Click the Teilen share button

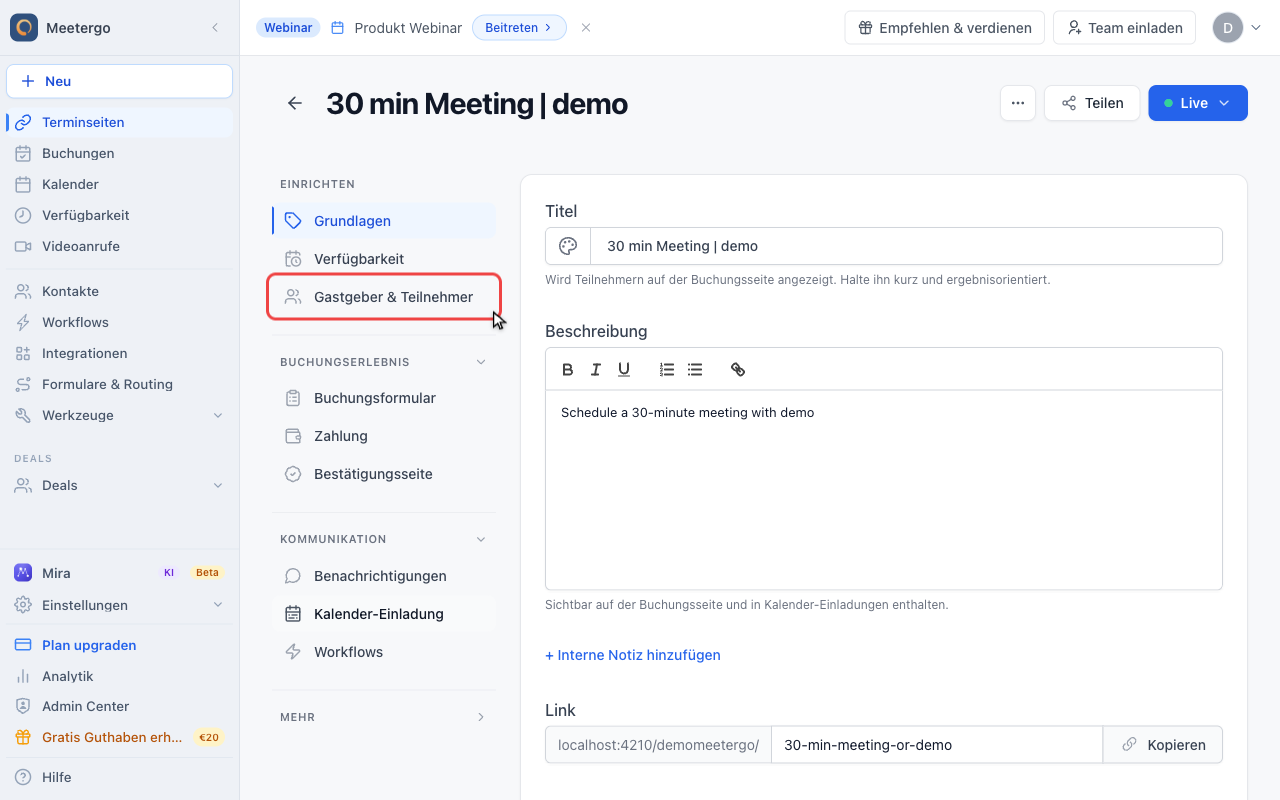pyautogui.click(x=1092, y=103)
